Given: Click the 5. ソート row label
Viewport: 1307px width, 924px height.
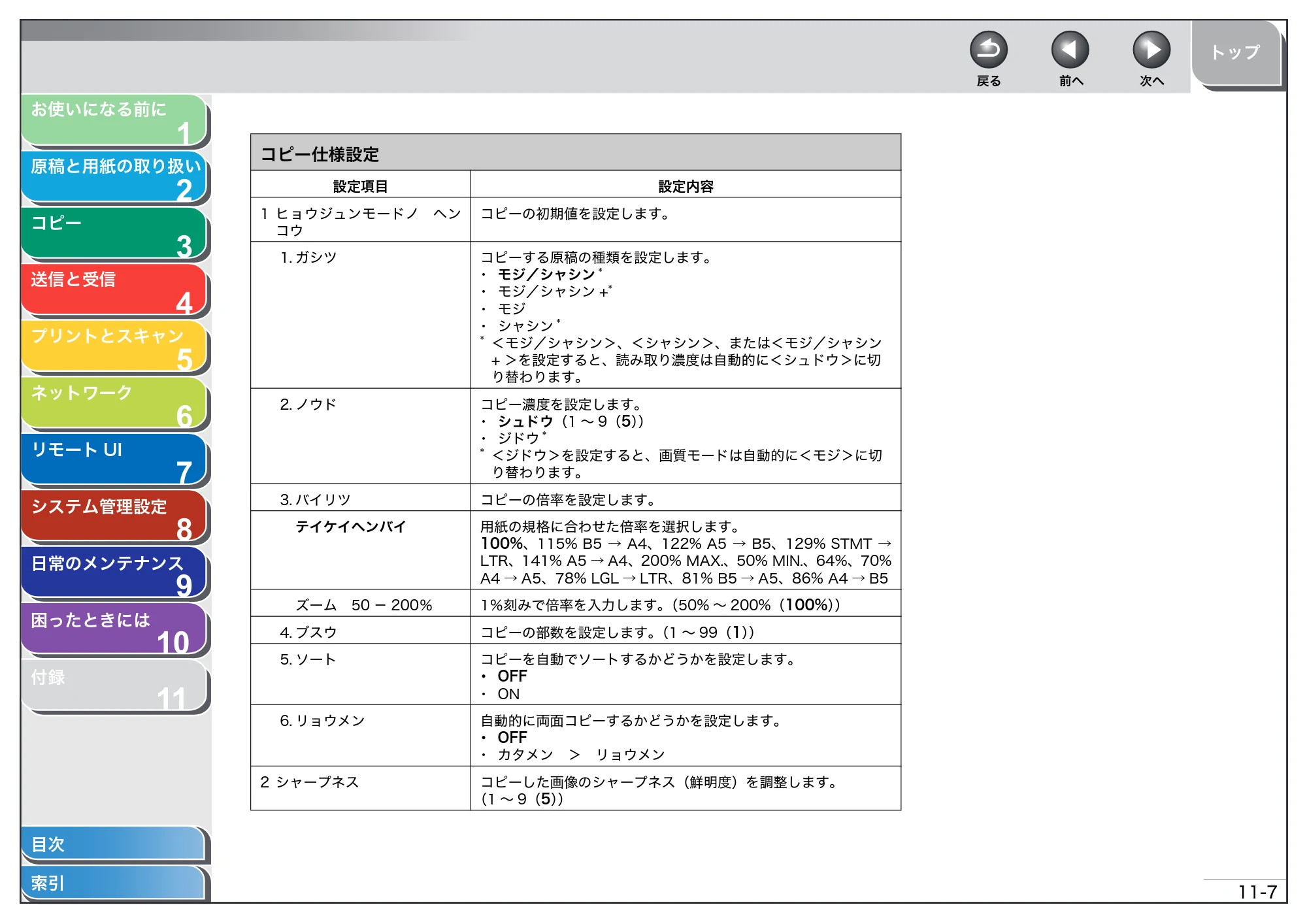Looking at the screenshot, I should (308, 659).
